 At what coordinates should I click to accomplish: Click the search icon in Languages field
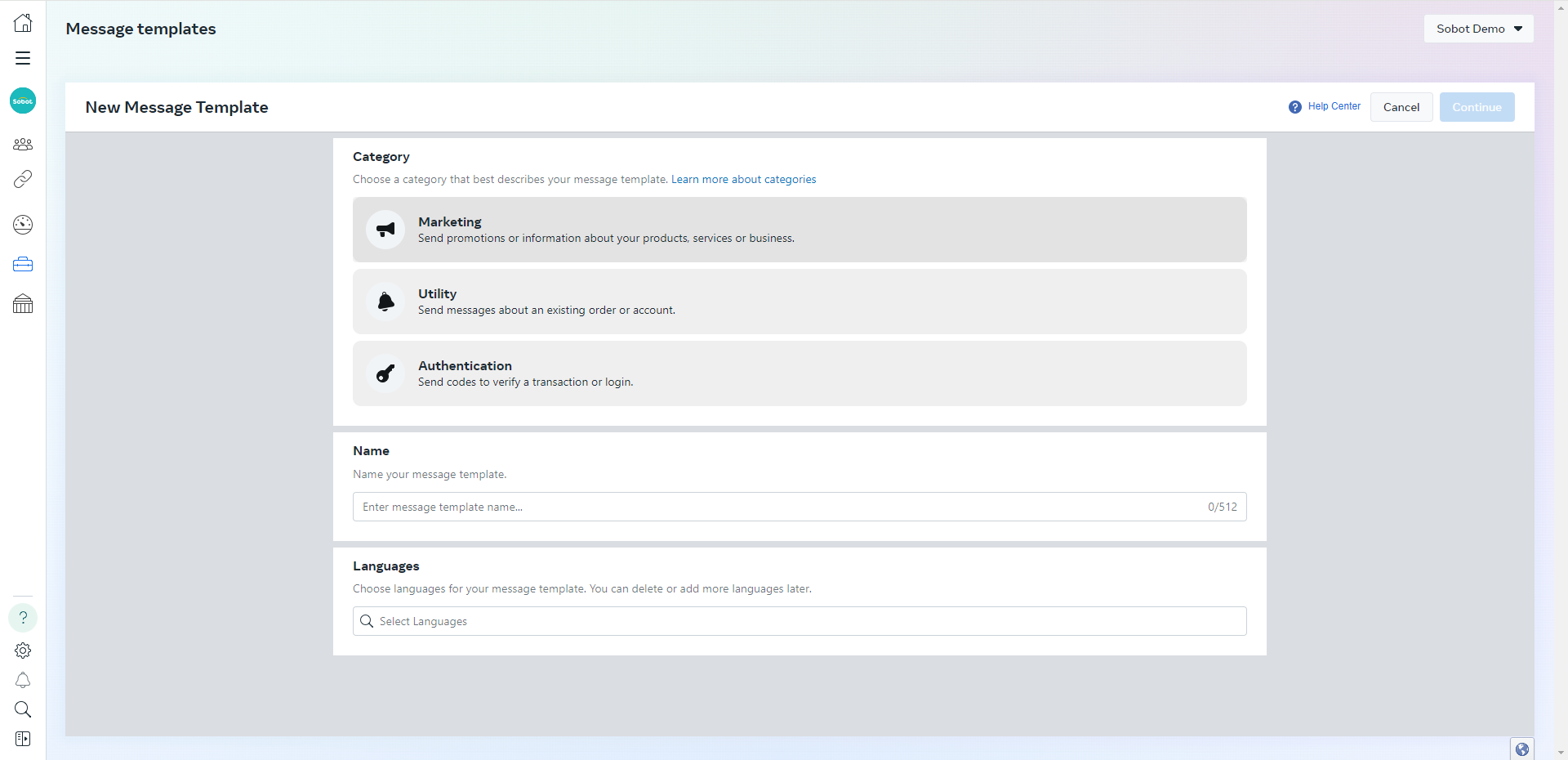(367, 621)
